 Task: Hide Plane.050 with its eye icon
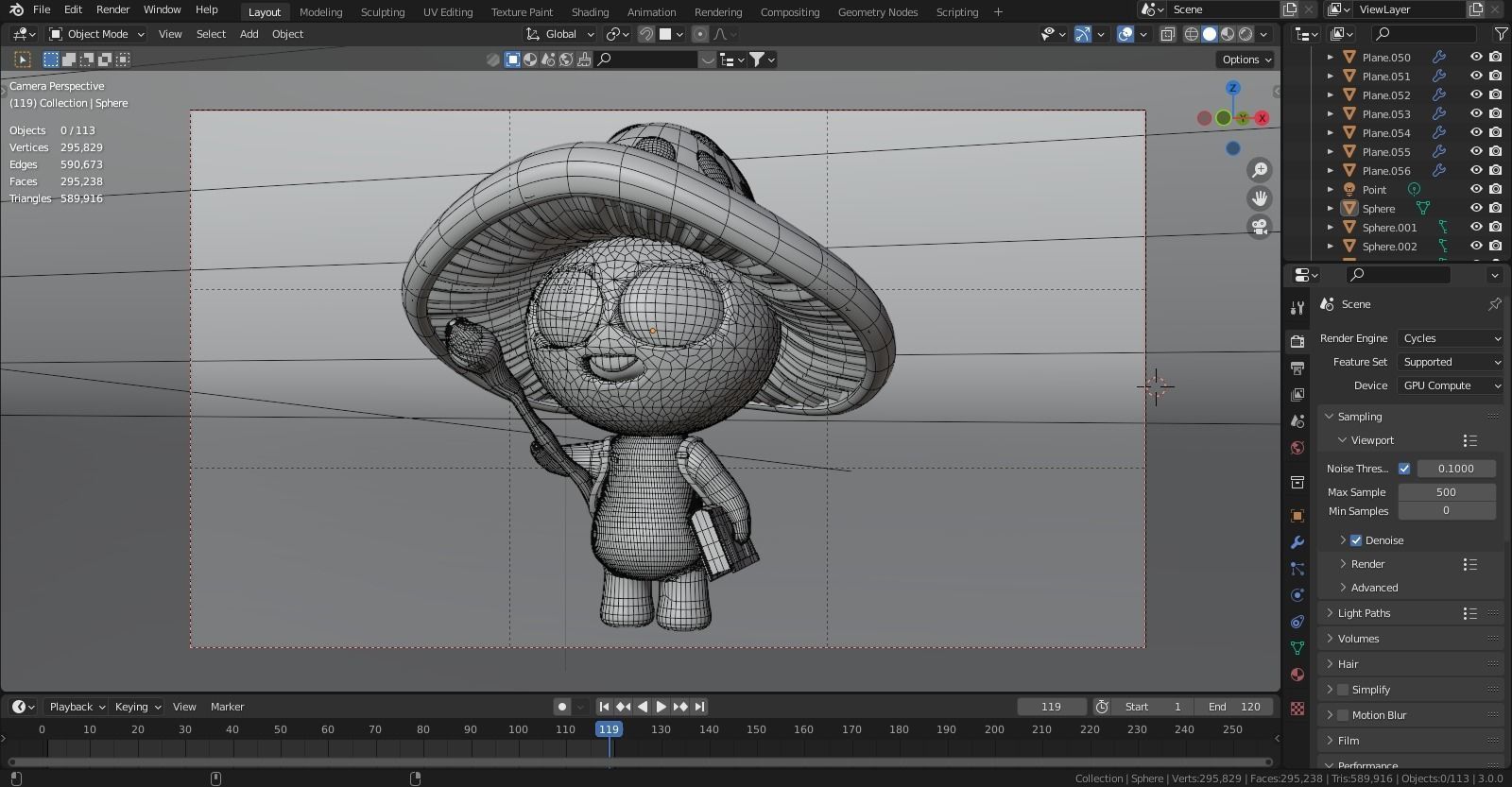pyautogui.click(x=1476, y=58)
